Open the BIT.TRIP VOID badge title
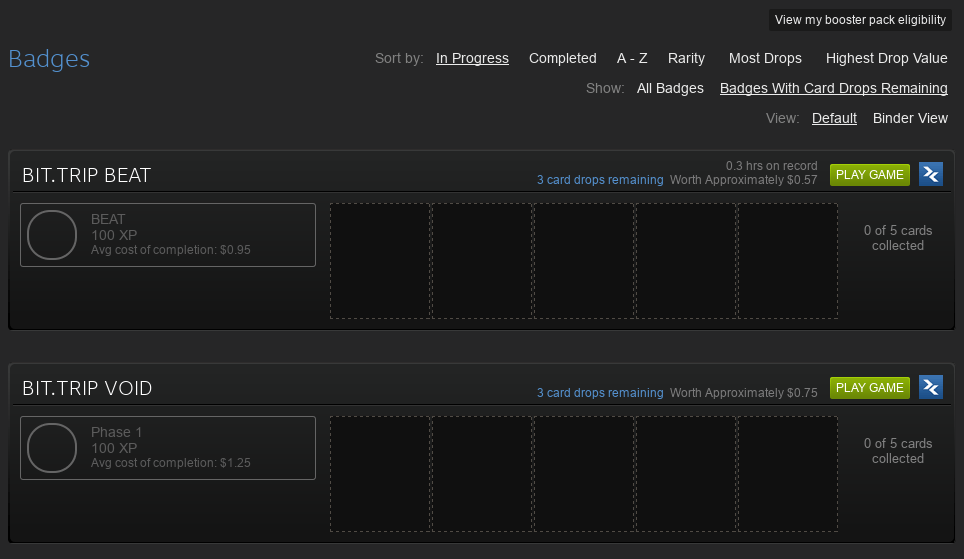The height and width of the screenshot is (559, 964). coord(87,388)
